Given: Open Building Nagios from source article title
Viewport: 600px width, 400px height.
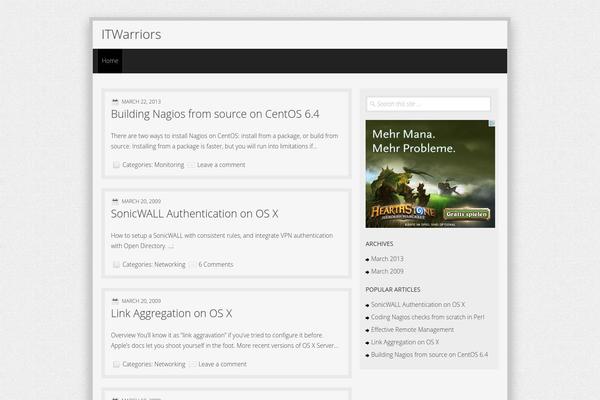Looking at the screenshot, I should 215,114.
